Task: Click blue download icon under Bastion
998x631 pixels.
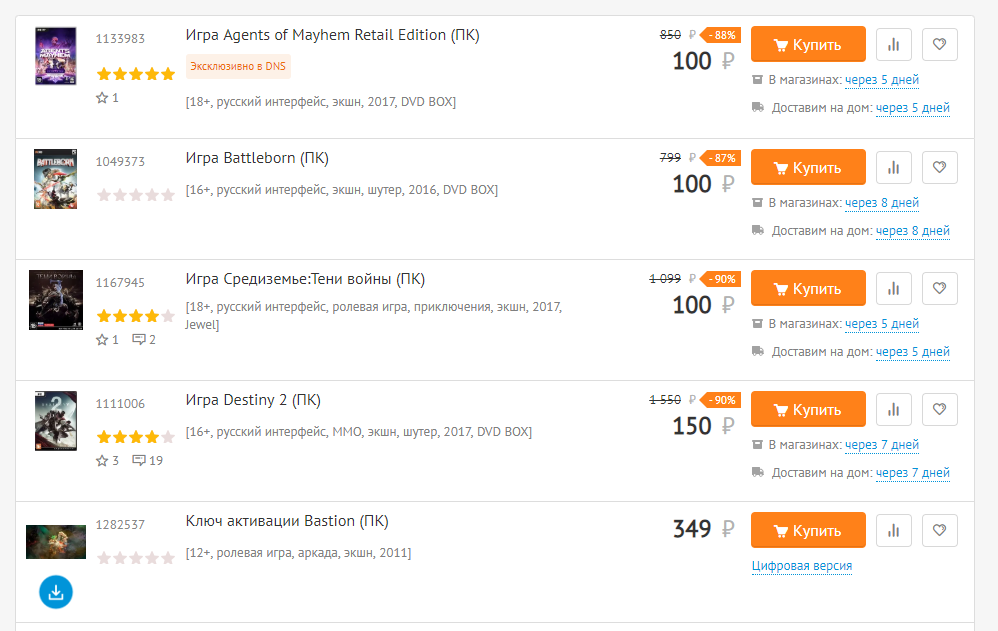Action: point(56,592)
